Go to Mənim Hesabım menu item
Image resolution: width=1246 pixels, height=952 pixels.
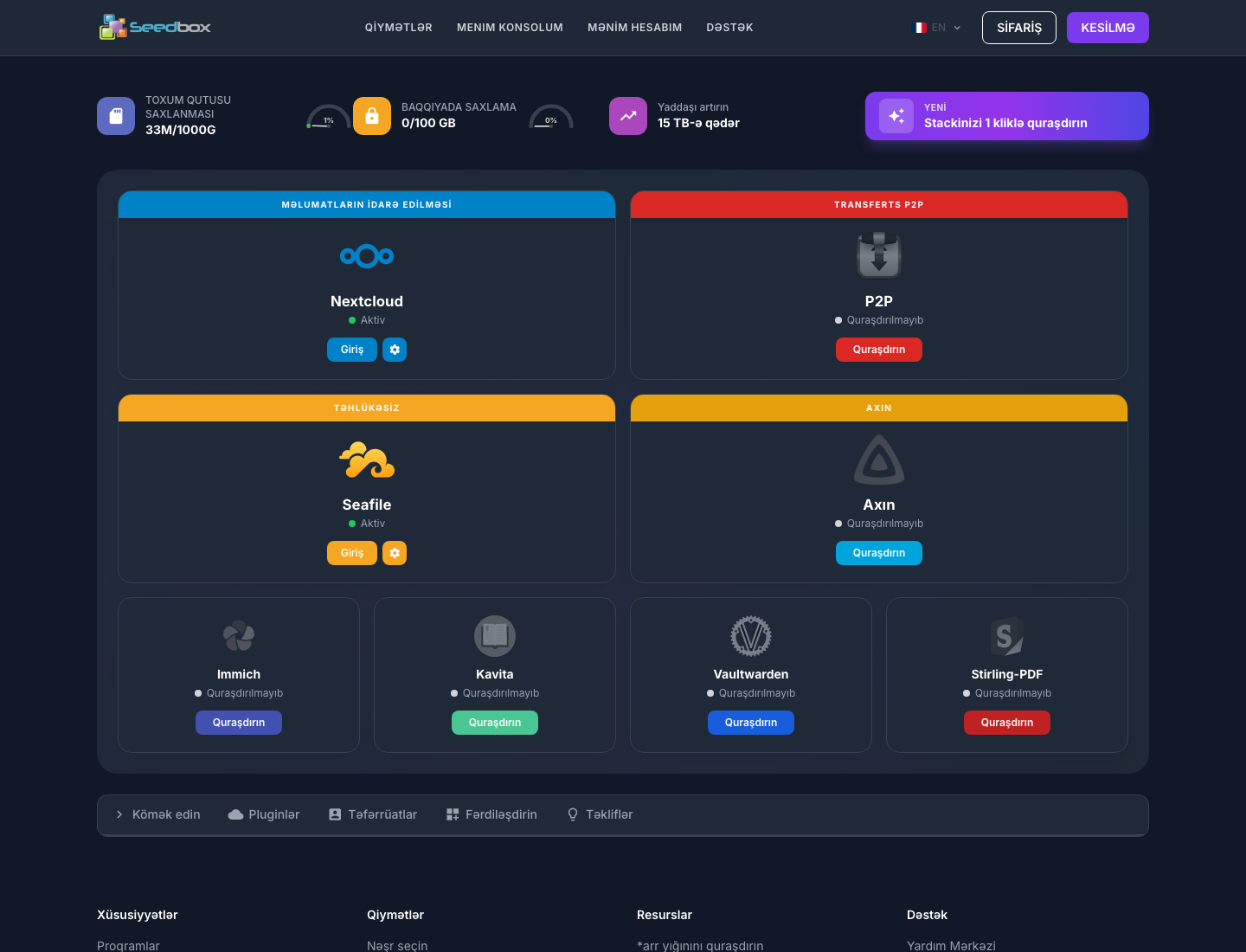(x=635, y=28)
